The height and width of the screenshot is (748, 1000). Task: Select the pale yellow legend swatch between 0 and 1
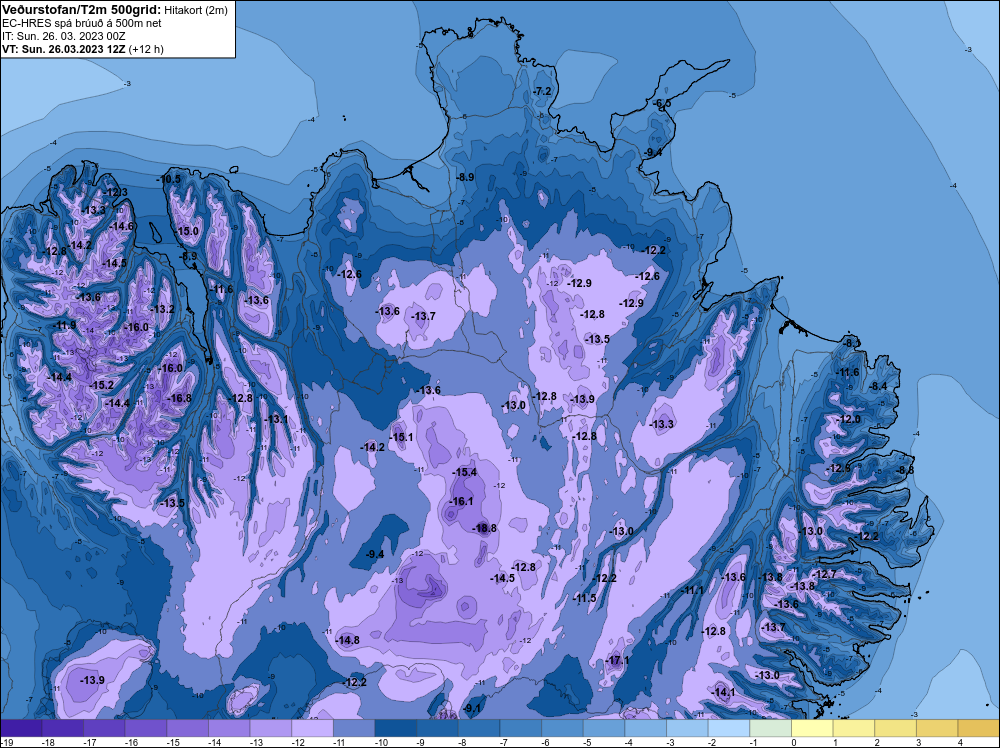[x=812, y=728]
